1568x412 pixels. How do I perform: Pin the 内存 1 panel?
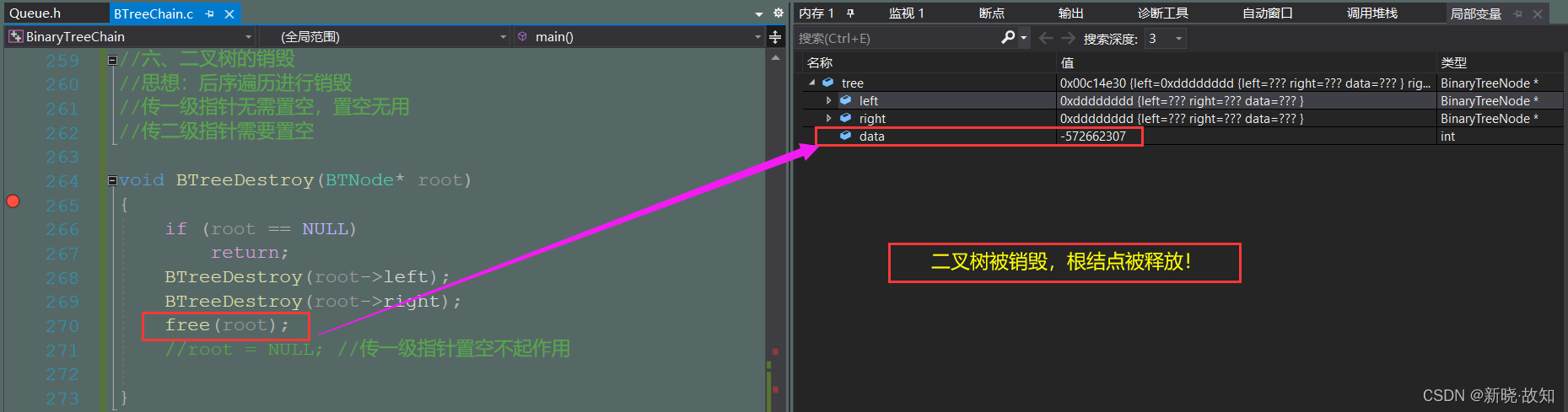[x=850, y=13]
